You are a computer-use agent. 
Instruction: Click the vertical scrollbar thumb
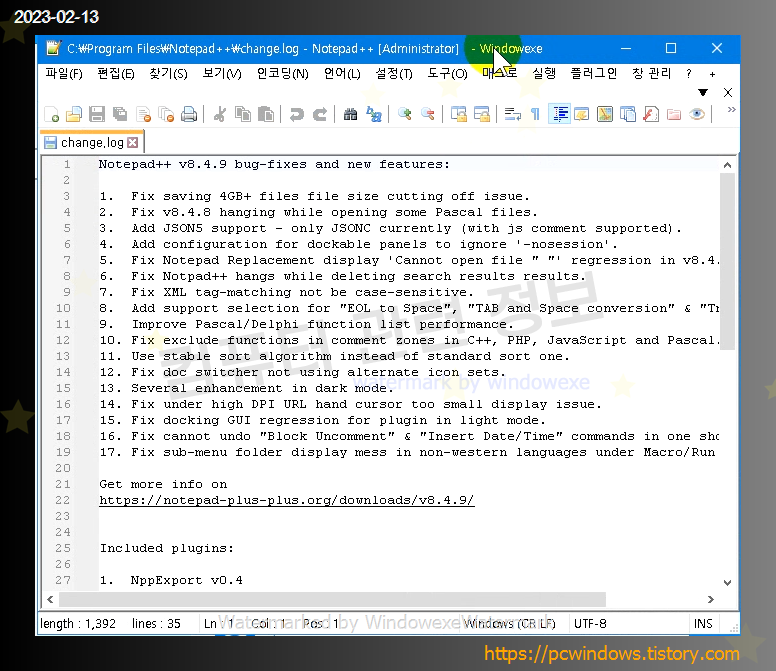point(727,261)
